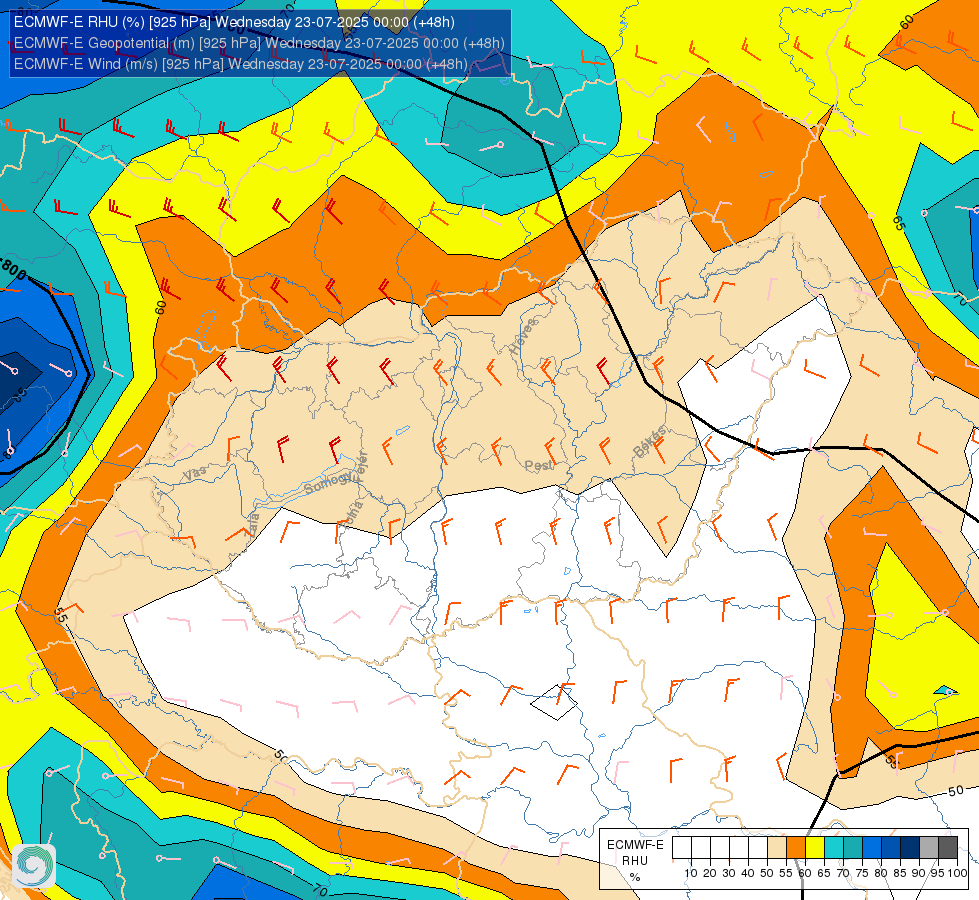Screen dimensions: 979x900
Task: Click the 'Tolna' county label
Action: [353, 514]
